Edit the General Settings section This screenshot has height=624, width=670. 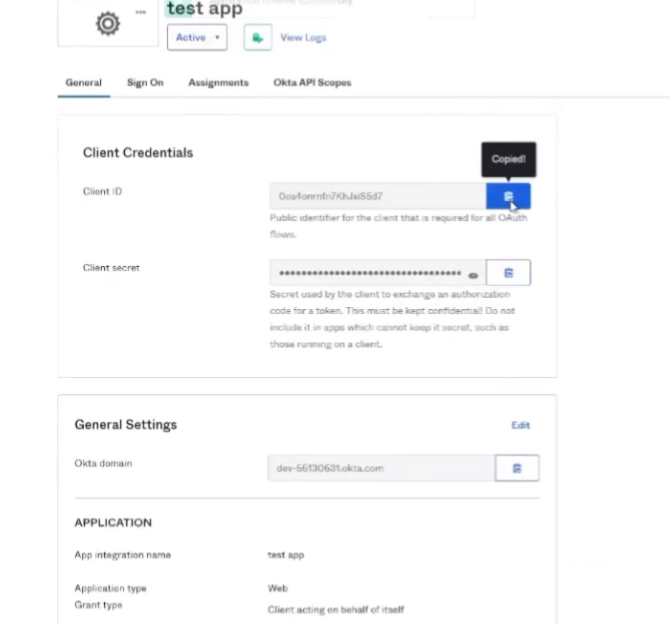pos(520,425)
